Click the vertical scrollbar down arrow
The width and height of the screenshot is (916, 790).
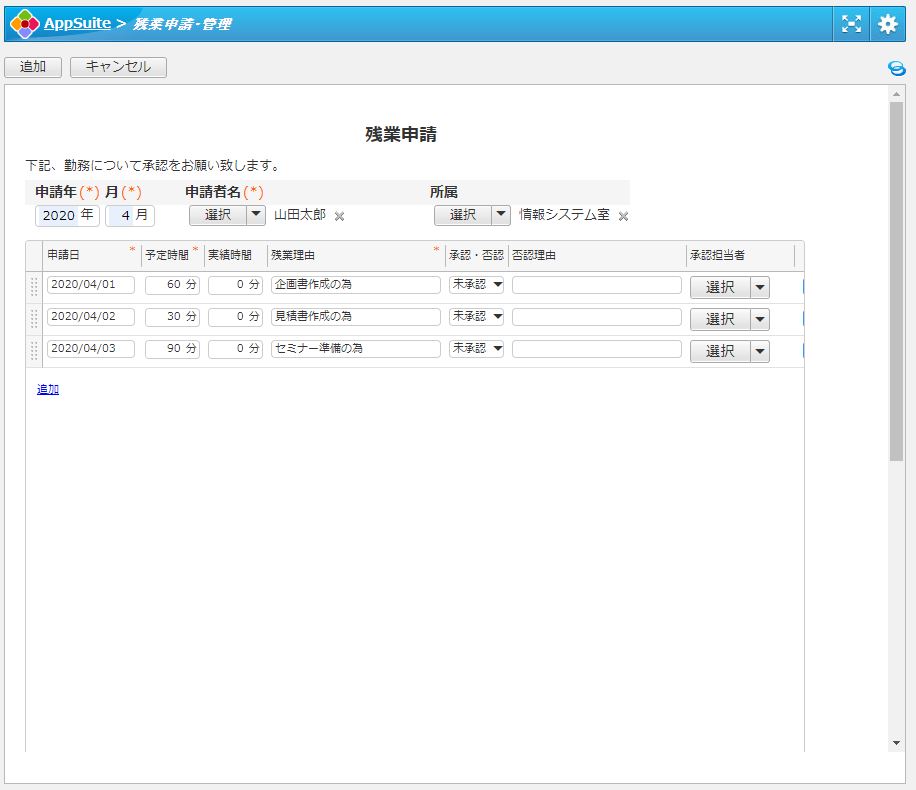coord(896,743)
